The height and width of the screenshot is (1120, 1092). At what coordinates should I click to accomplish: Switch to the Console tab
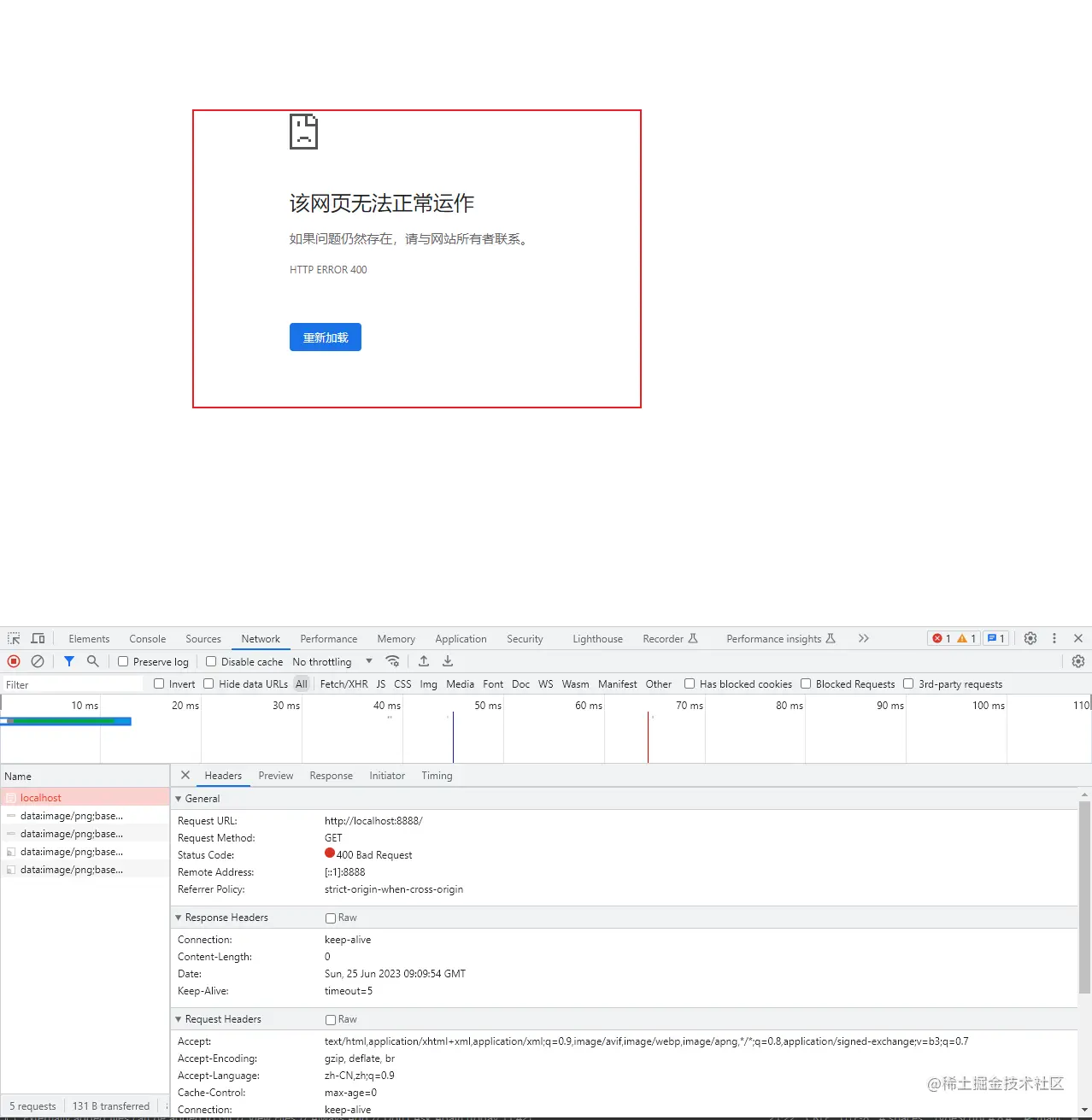pos(148,639)
